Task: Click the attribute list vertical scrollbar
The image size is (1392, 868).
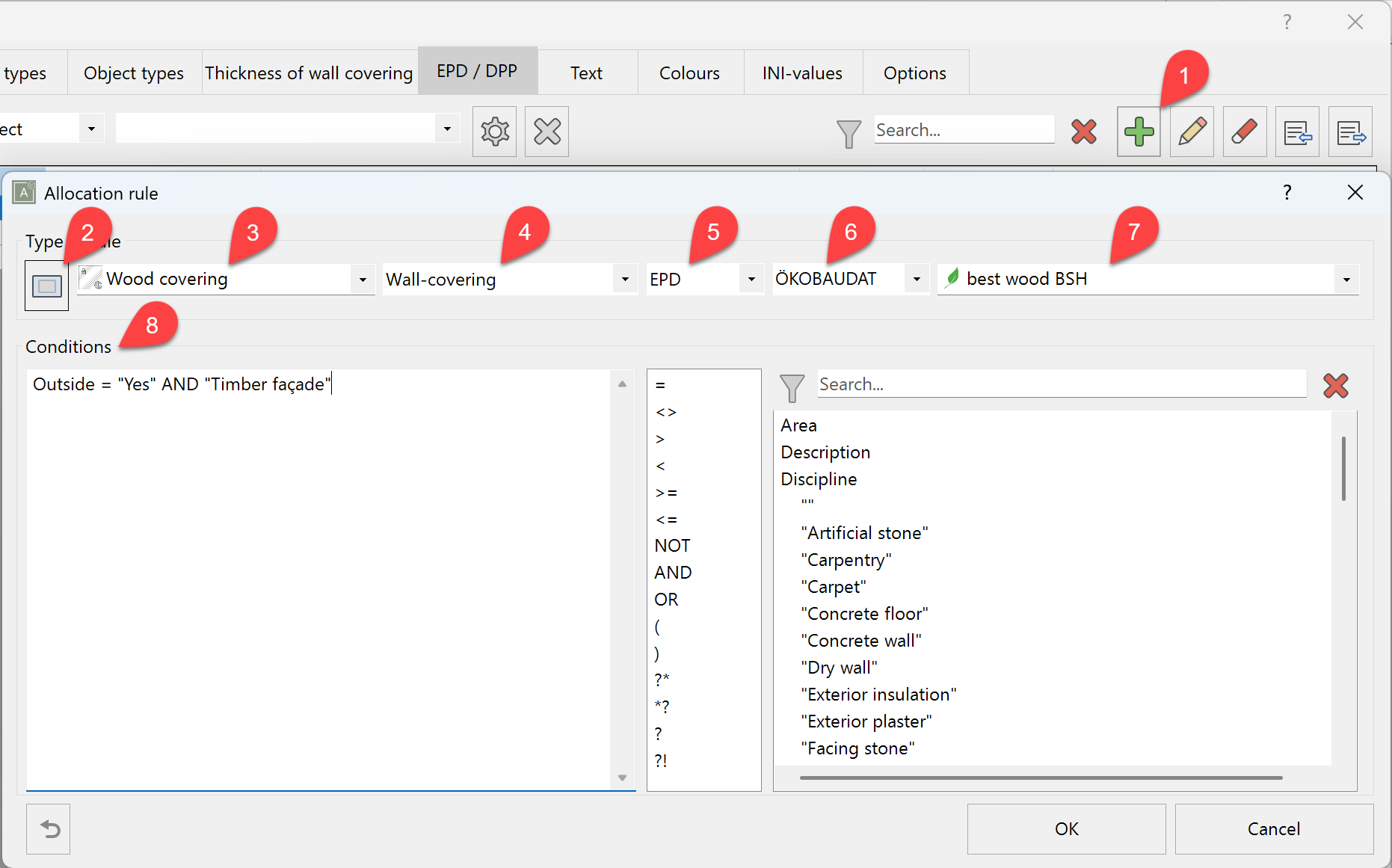Action: pyautogui.click(x=1343, y=469)
